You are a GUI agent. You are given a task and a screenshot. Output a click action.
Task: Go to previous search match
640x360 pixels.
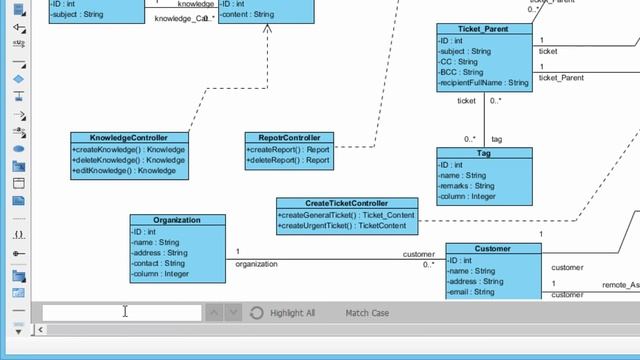[x=214, y=313]
